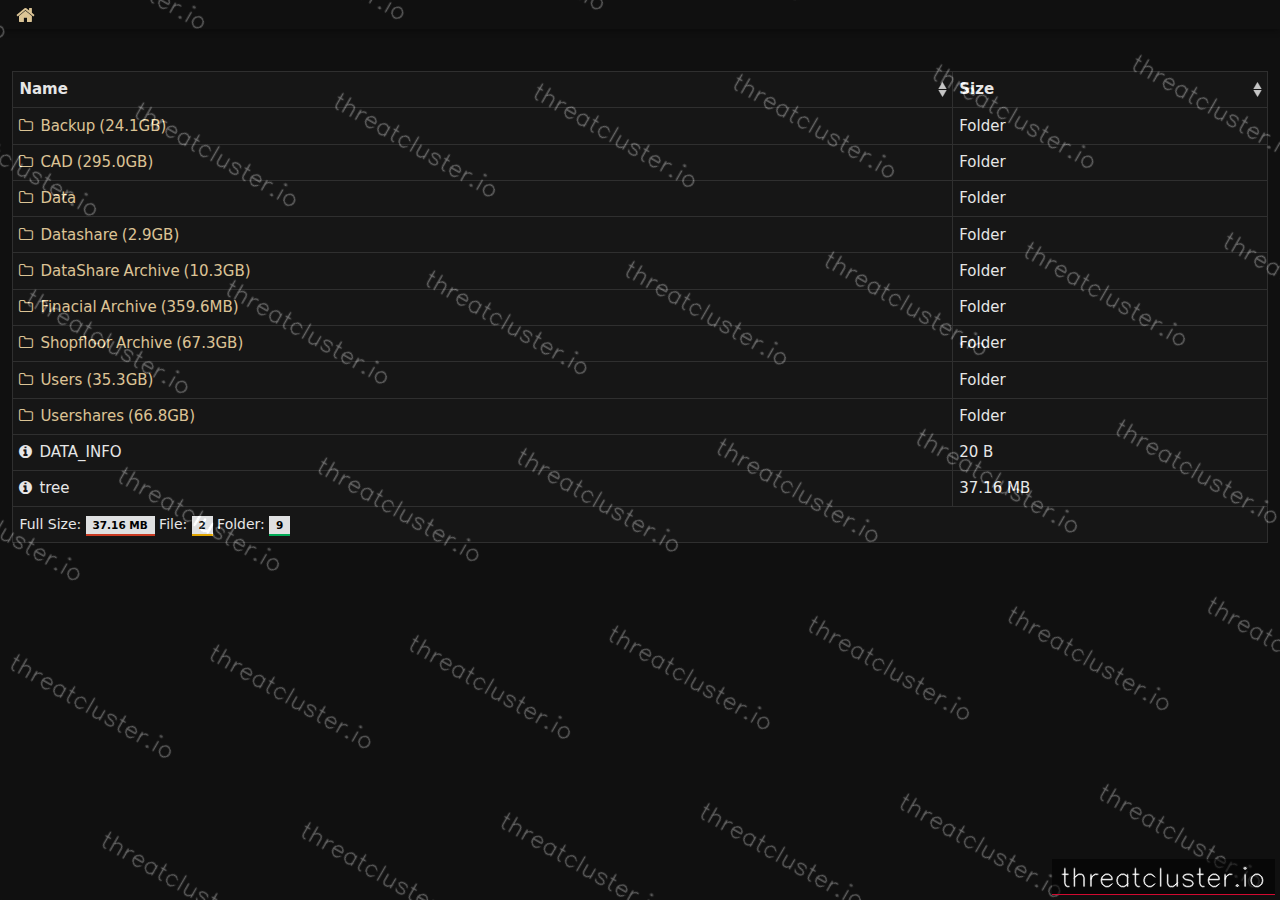Open Shopfloor Archive (67.3GB) folder
Image resolution: width=1280 pixels, height=900 pixels.
pyautogui.click(x=142, y=343)
